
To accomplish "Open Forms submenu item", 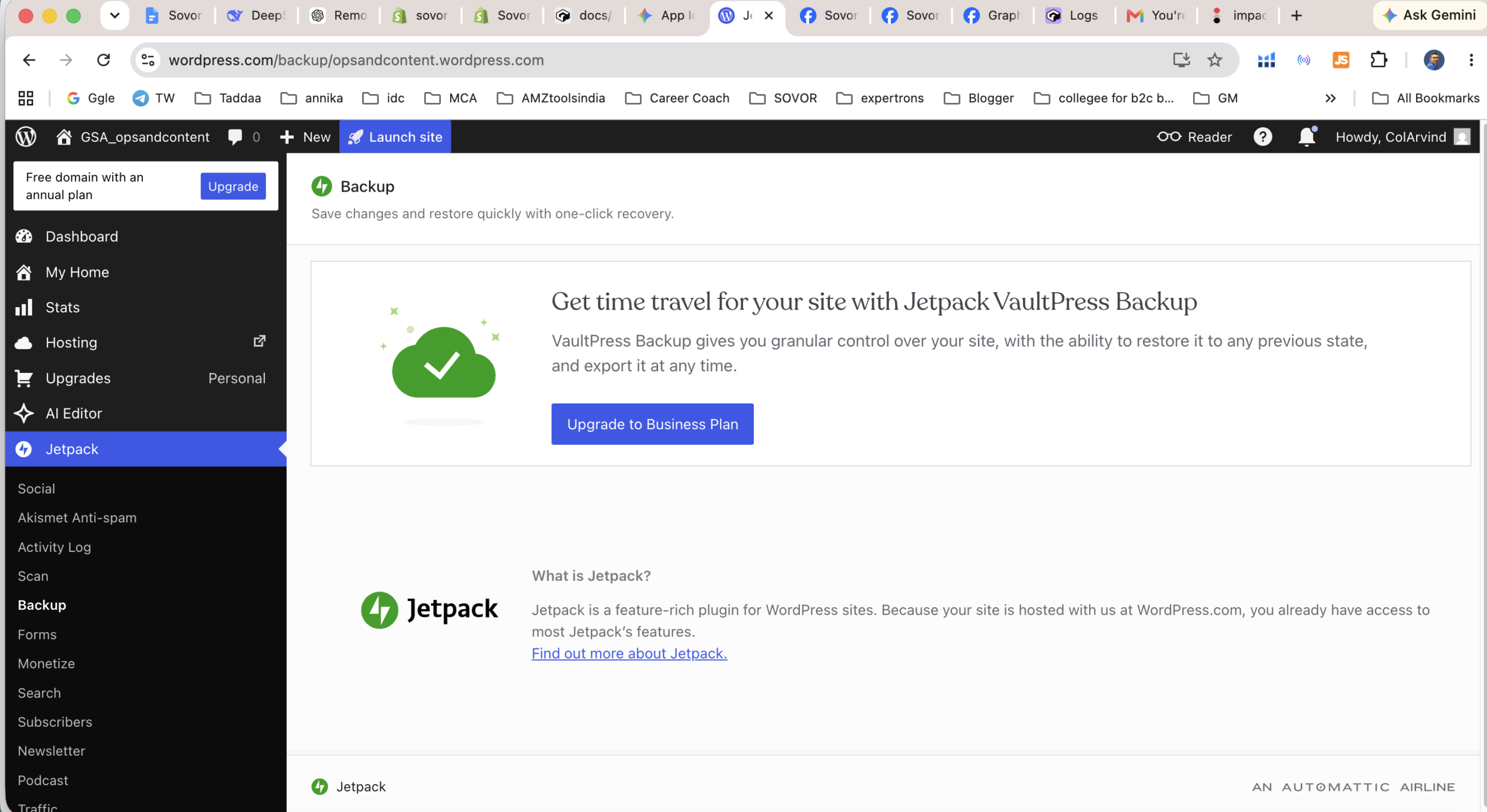I will point(37,634).
